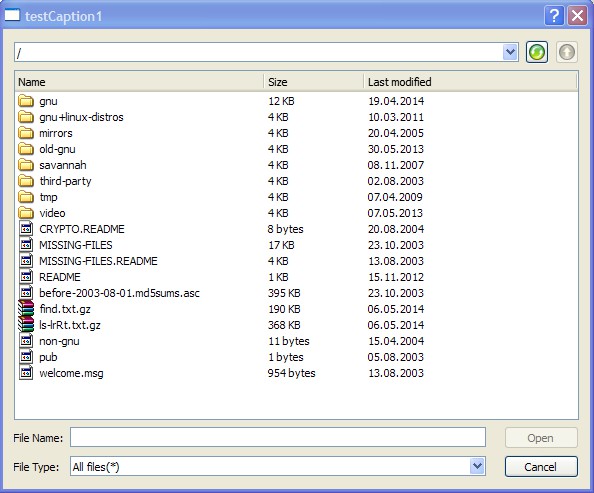Click the README file icon
This screenshot has width=594, height=493.
[x=26, y=277]
